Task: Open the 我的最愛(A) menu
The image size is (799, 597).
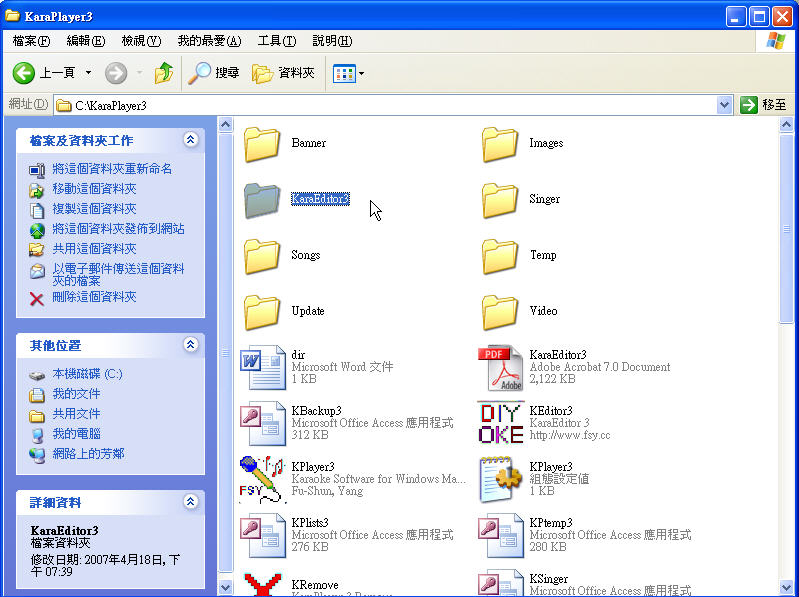Action: (209, 41)
